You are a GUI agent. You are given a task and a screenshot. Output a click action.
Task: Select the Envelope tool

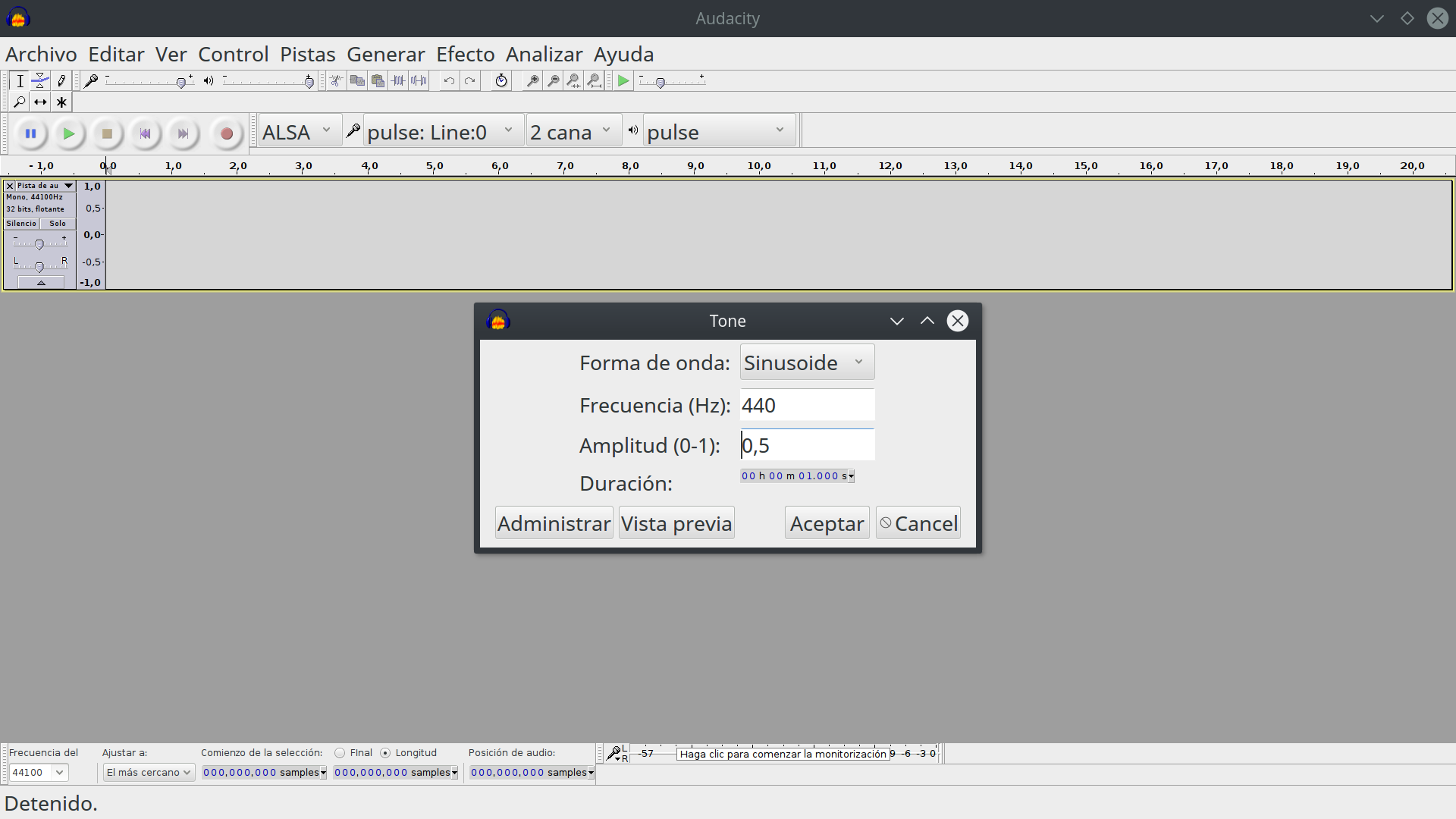[x=40, y=81]
